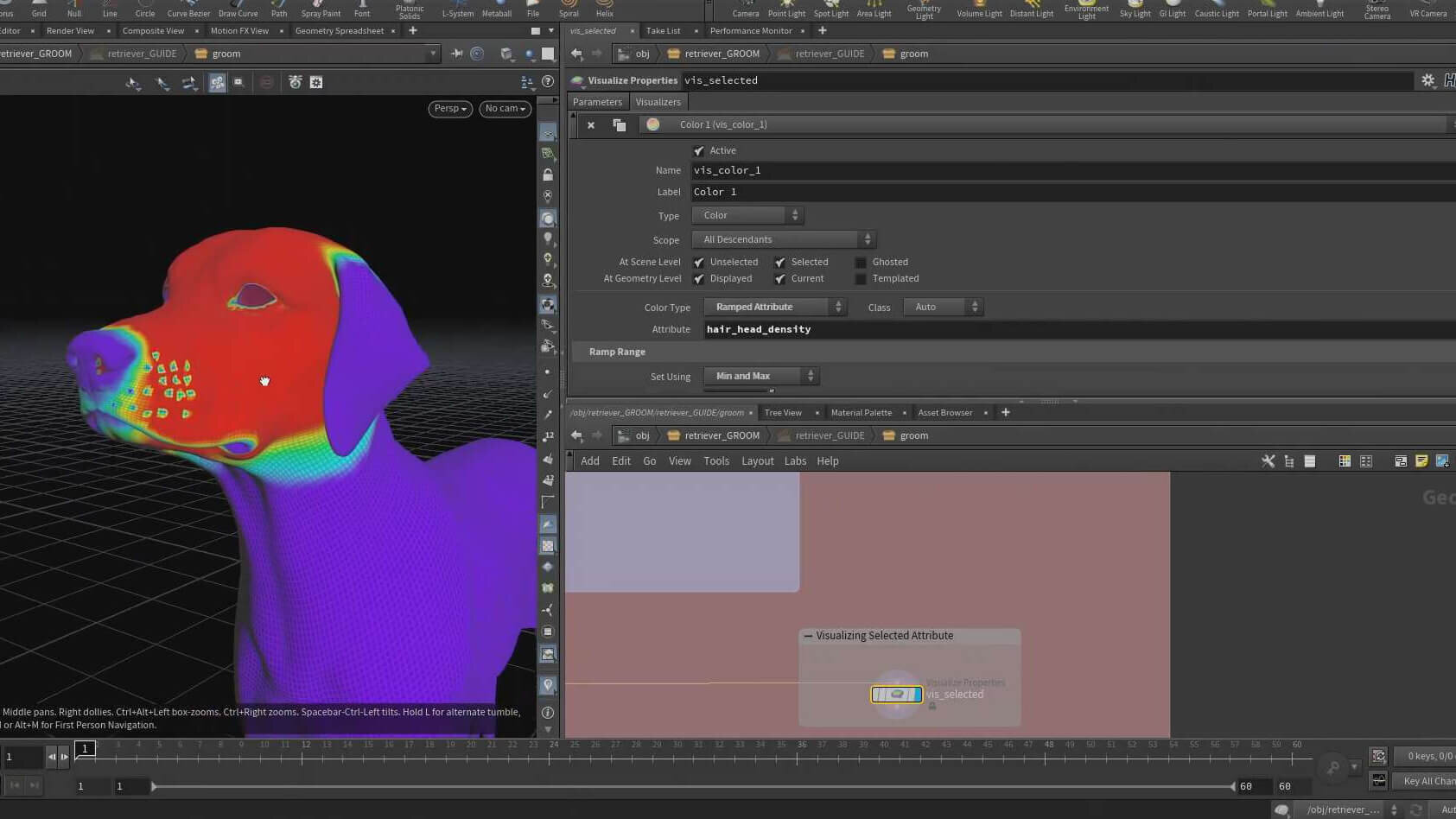This screenshot has width=1456, height=819.
Task: Switch to the Visualizers tab
Action: (x=658, y=102)
